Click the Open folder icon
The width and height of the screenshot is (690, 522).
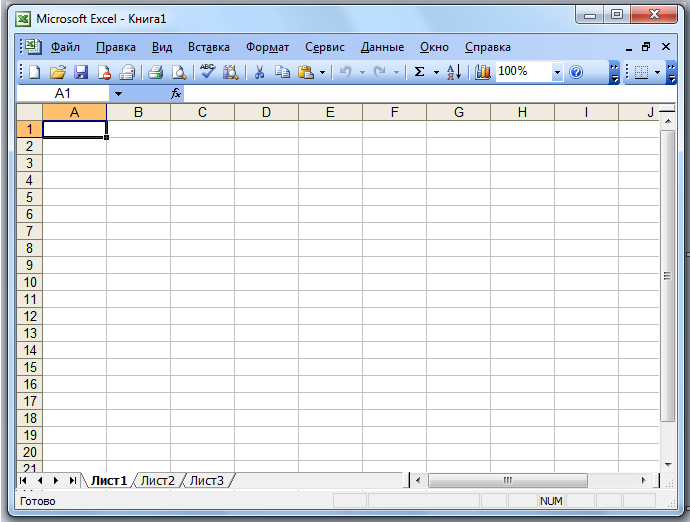click(x=58, y=72)
